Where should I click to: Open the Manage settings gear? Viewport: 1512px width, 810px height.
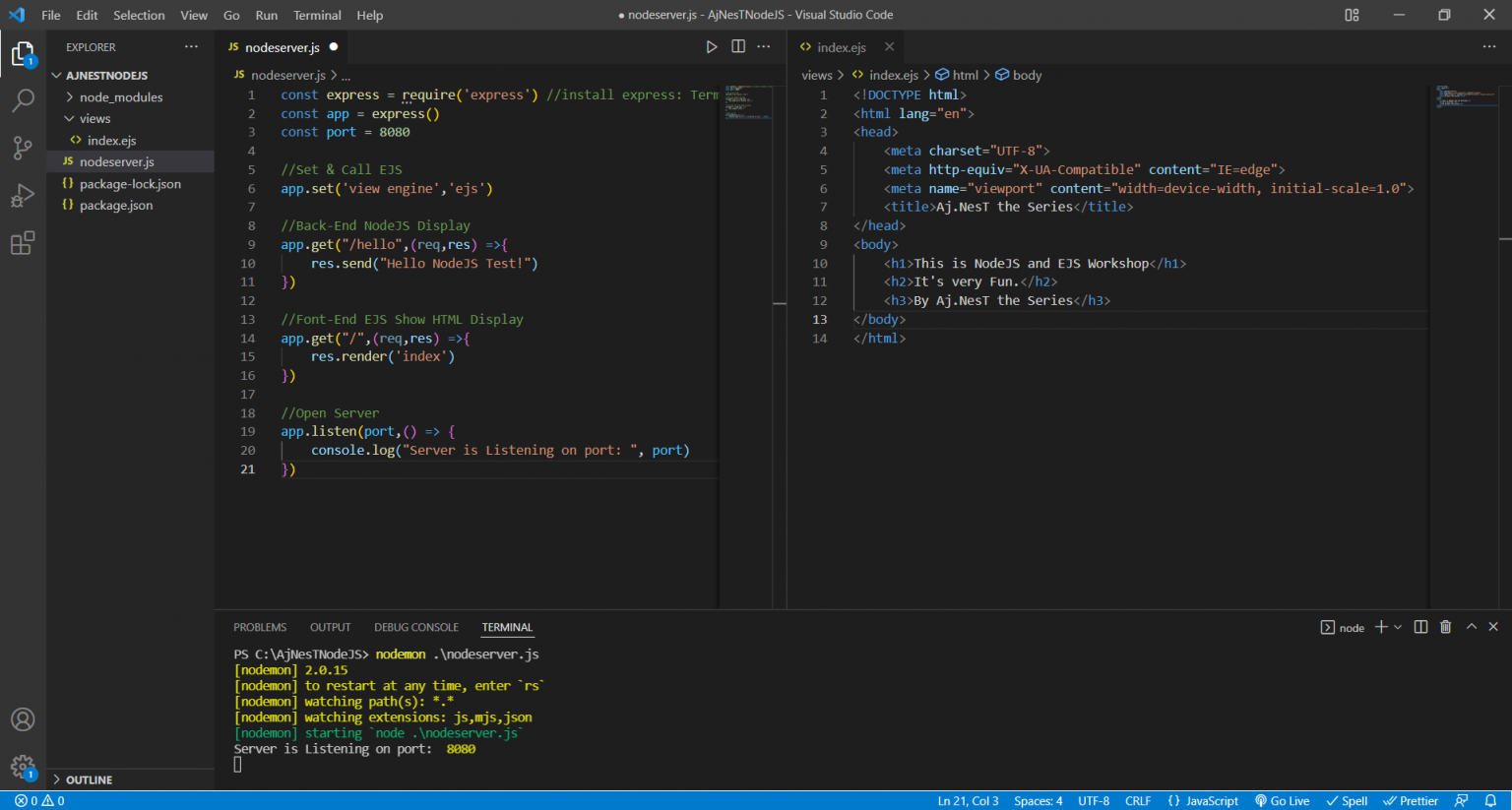tap(23, 766)
